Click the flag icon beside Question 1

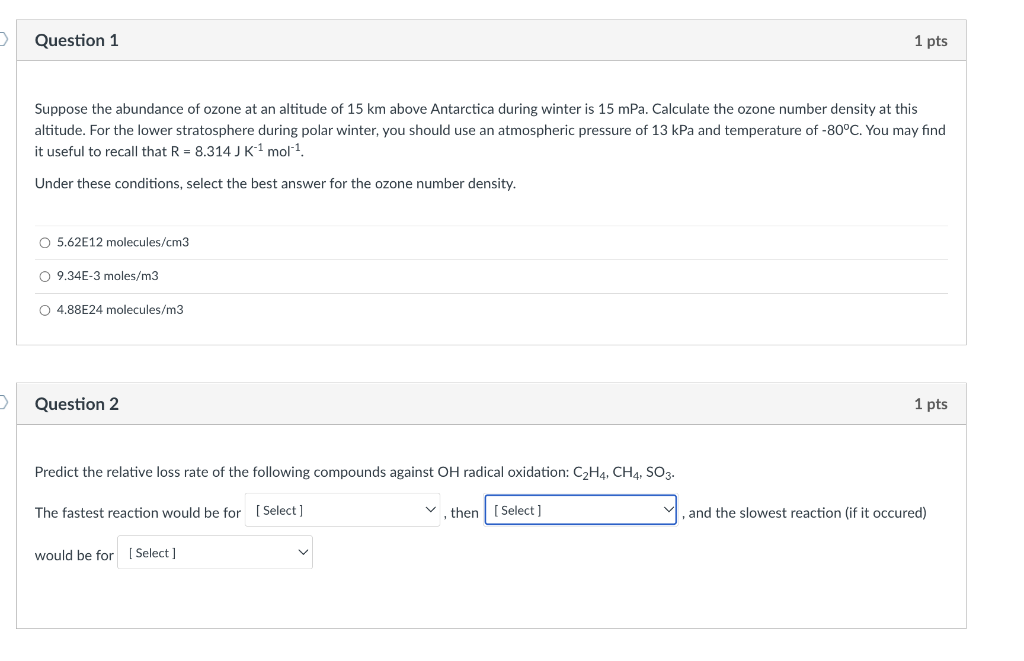3,40
